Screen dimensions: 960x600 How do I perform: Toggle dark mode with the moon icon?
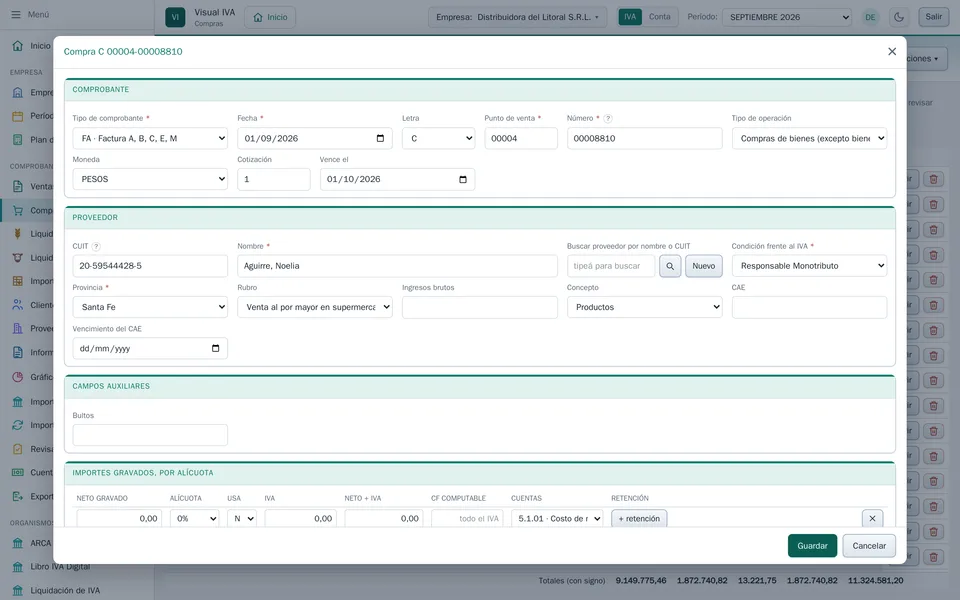pyautogui.click(x=899, y=17)
